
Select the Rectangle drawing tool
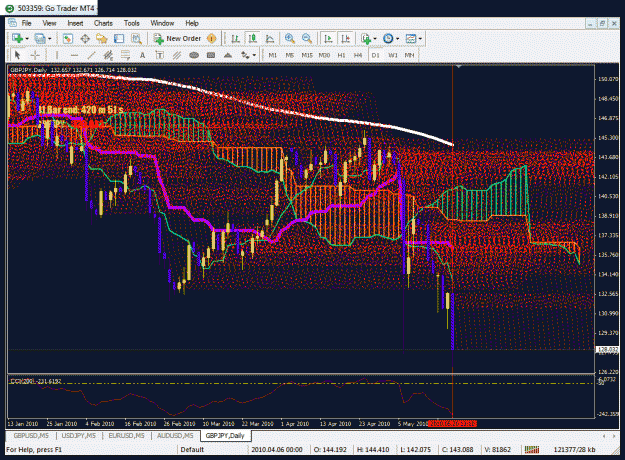211,55
